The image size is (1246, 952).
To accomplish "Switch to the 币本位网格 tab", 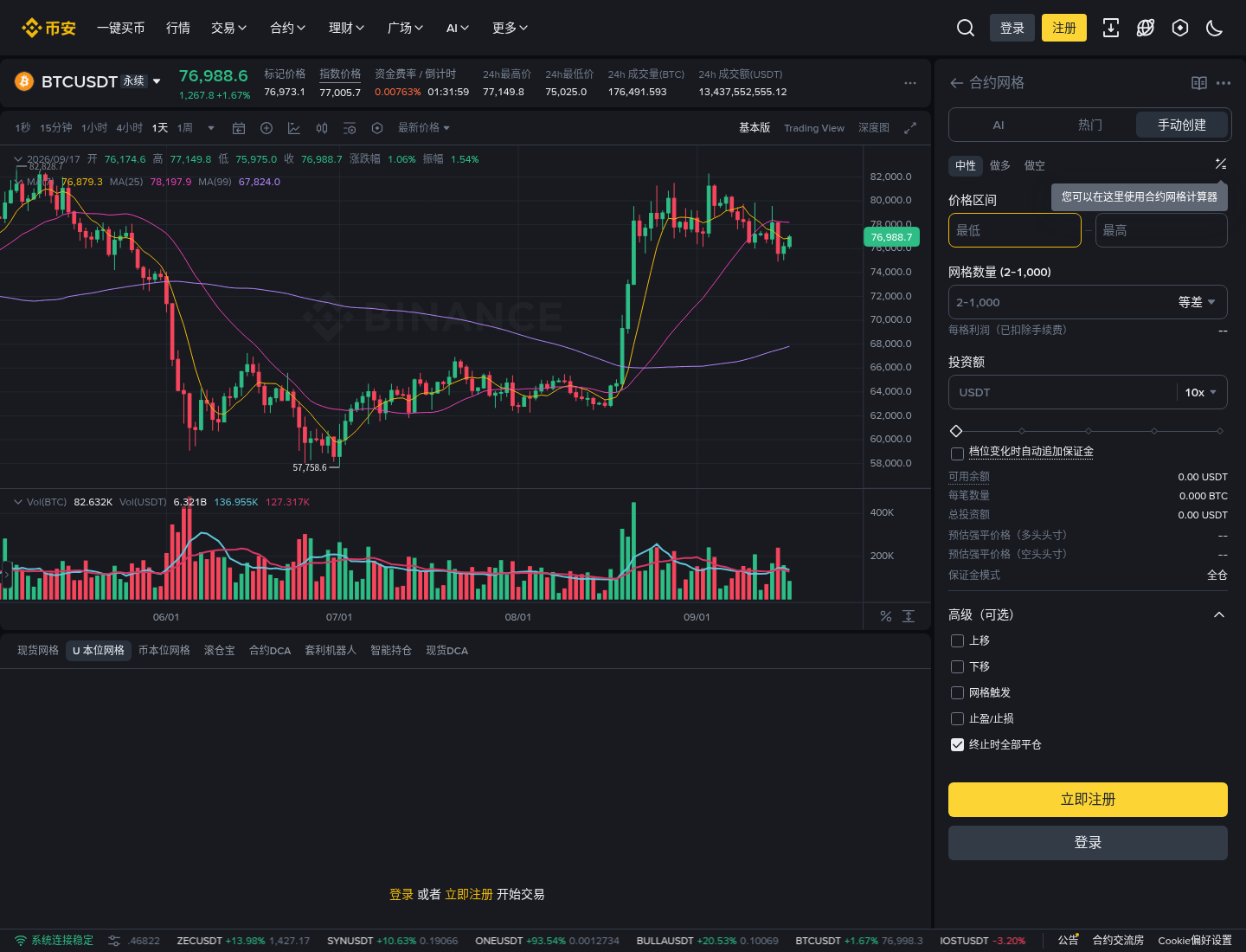I will [x=164, y=651].
